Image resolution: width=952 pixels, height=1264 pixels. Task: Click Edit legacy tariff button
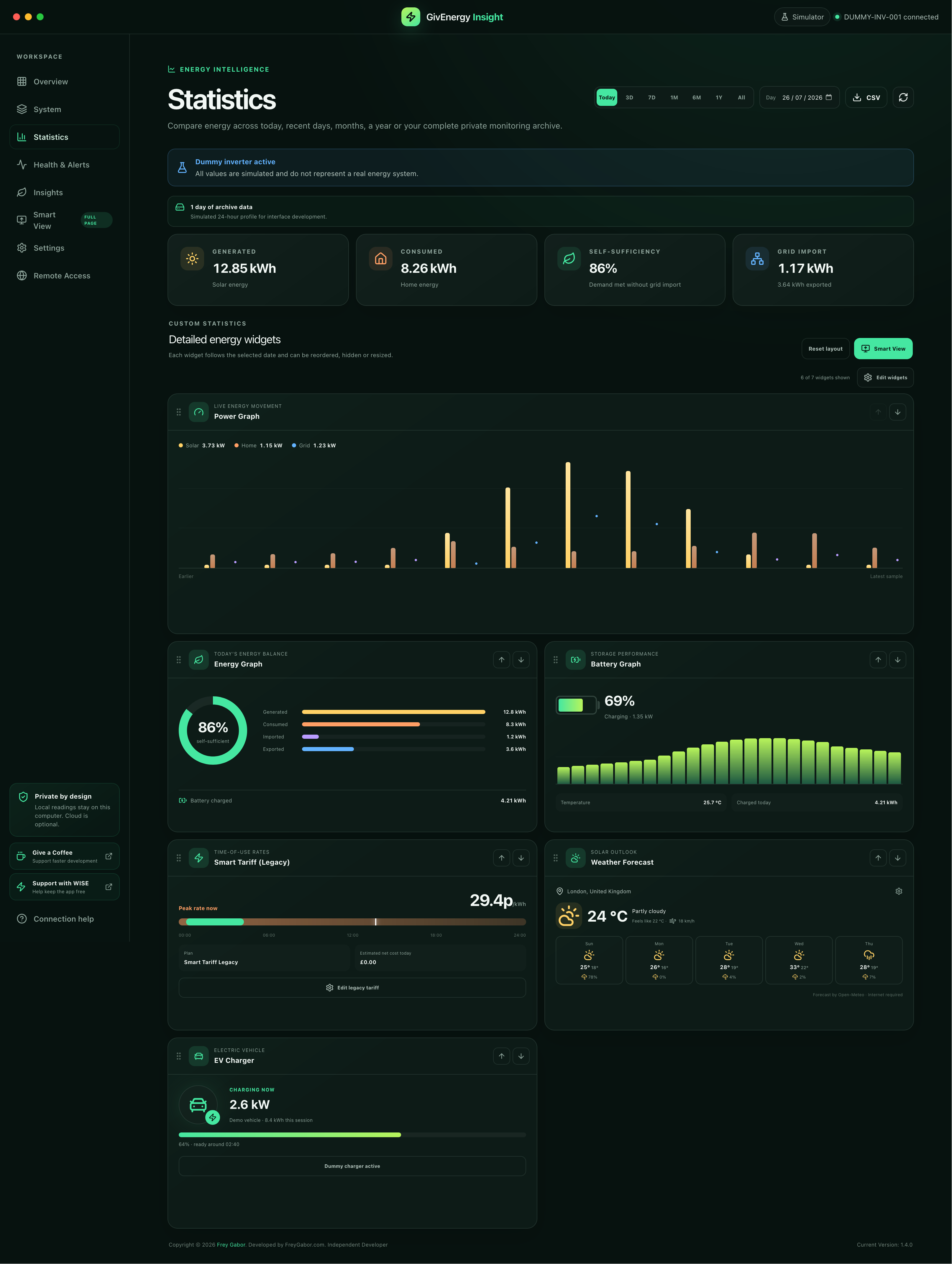pyautogui.click(x=352, y=988)
